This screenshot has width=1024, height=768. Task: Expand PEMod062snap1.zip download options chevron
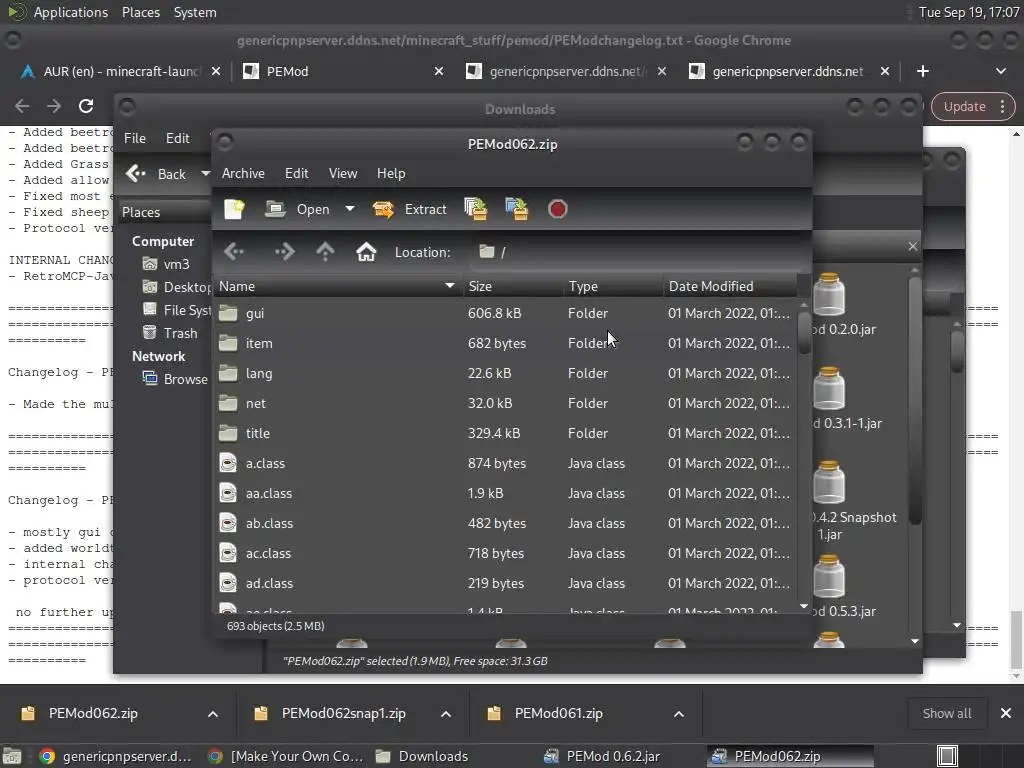tap(446, 714)
